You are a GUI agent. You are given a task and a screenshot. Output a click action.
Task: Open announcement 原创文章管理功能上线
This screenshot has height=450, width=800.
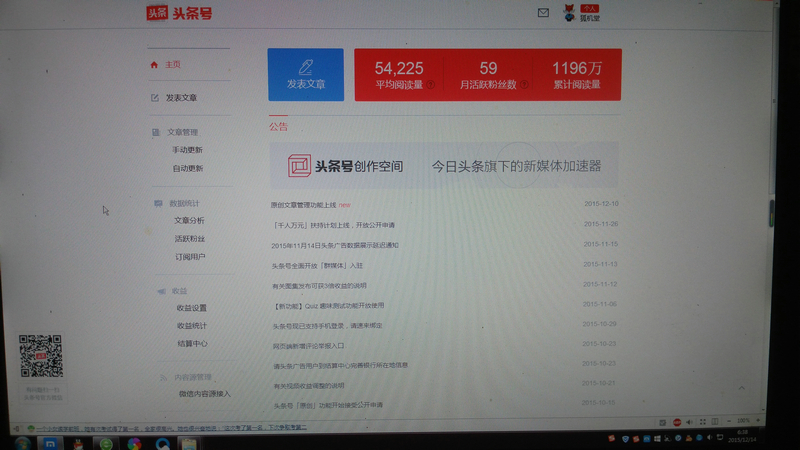(304, 205)
